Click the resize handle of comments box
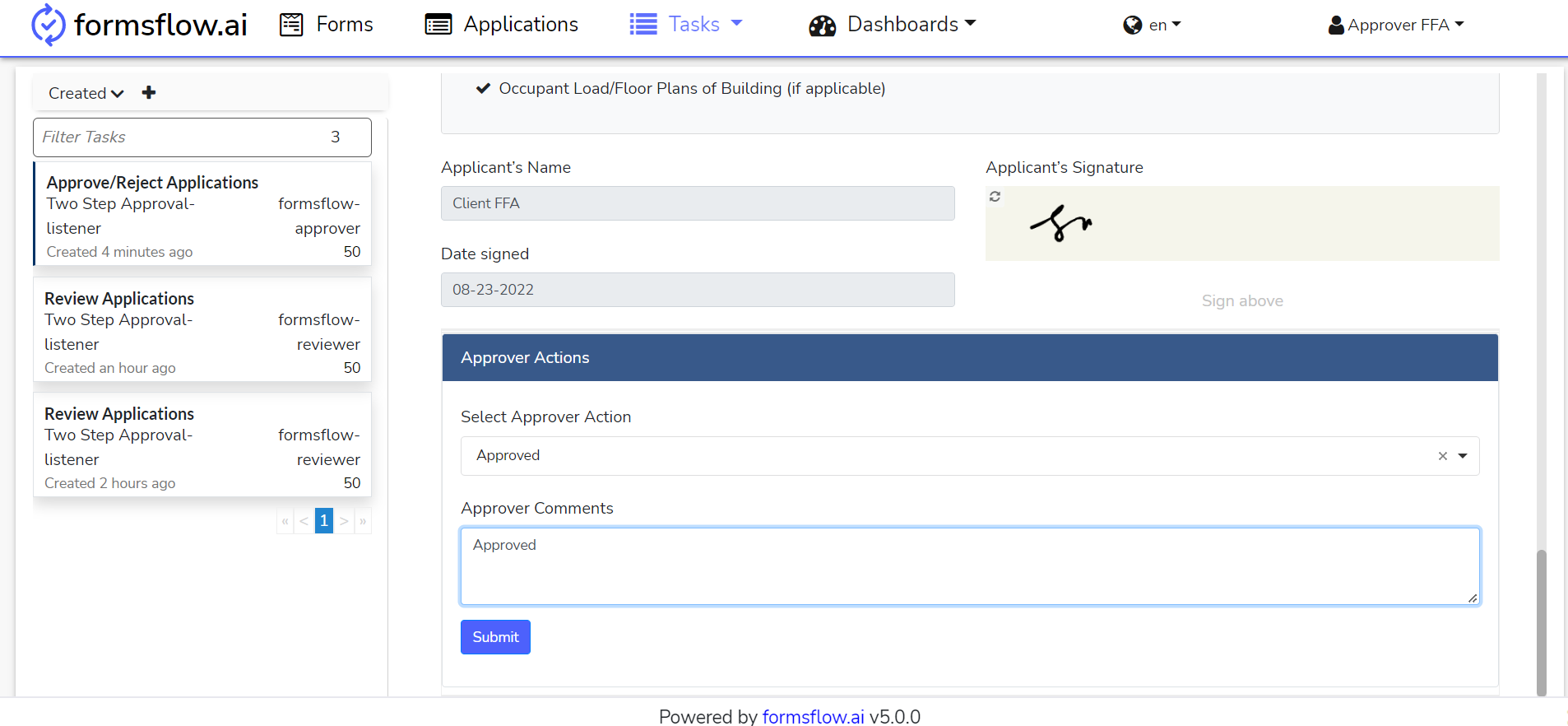1568x726 pixels. pos(1473,598)
